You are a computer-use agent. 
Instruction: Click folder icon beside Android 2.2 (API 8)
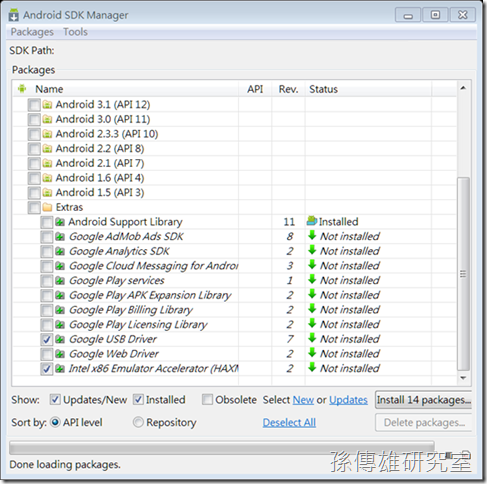47,149
